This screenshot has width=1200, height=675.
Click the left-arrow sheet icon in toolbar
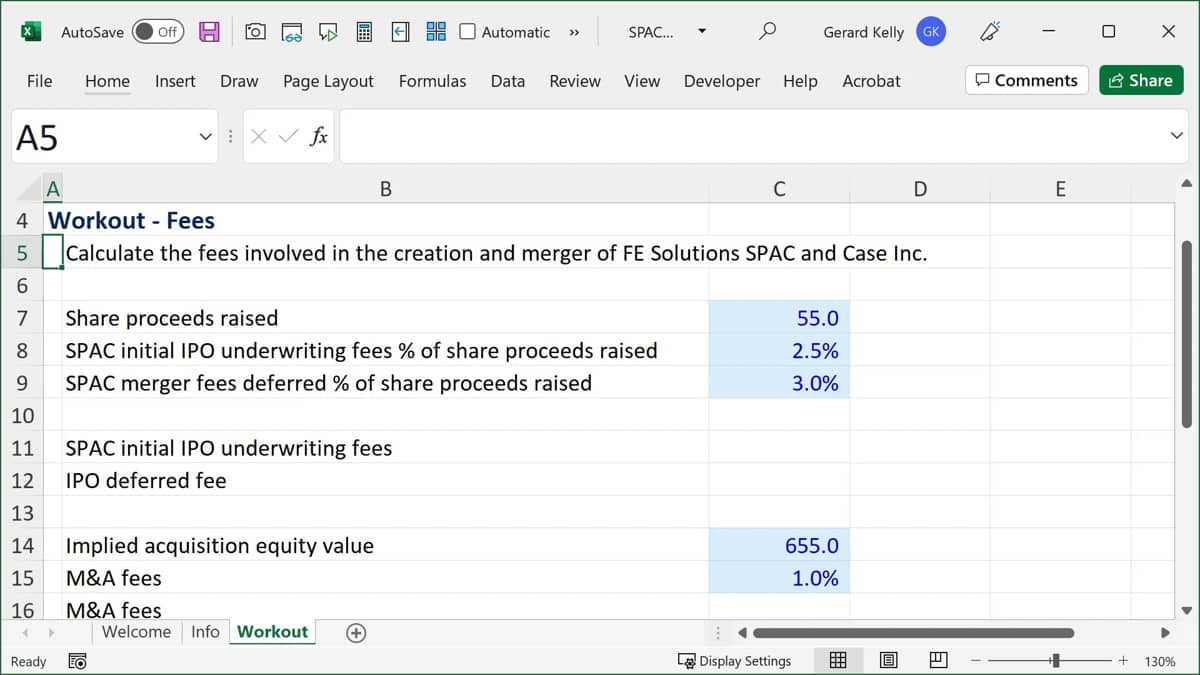click(400, 32)
